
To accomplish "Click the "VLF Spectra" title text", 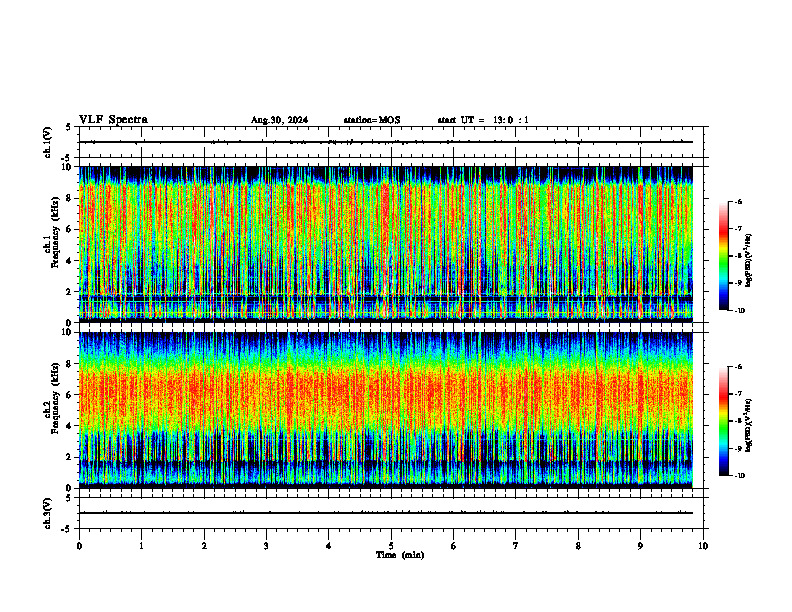I will tap(113, 120).
